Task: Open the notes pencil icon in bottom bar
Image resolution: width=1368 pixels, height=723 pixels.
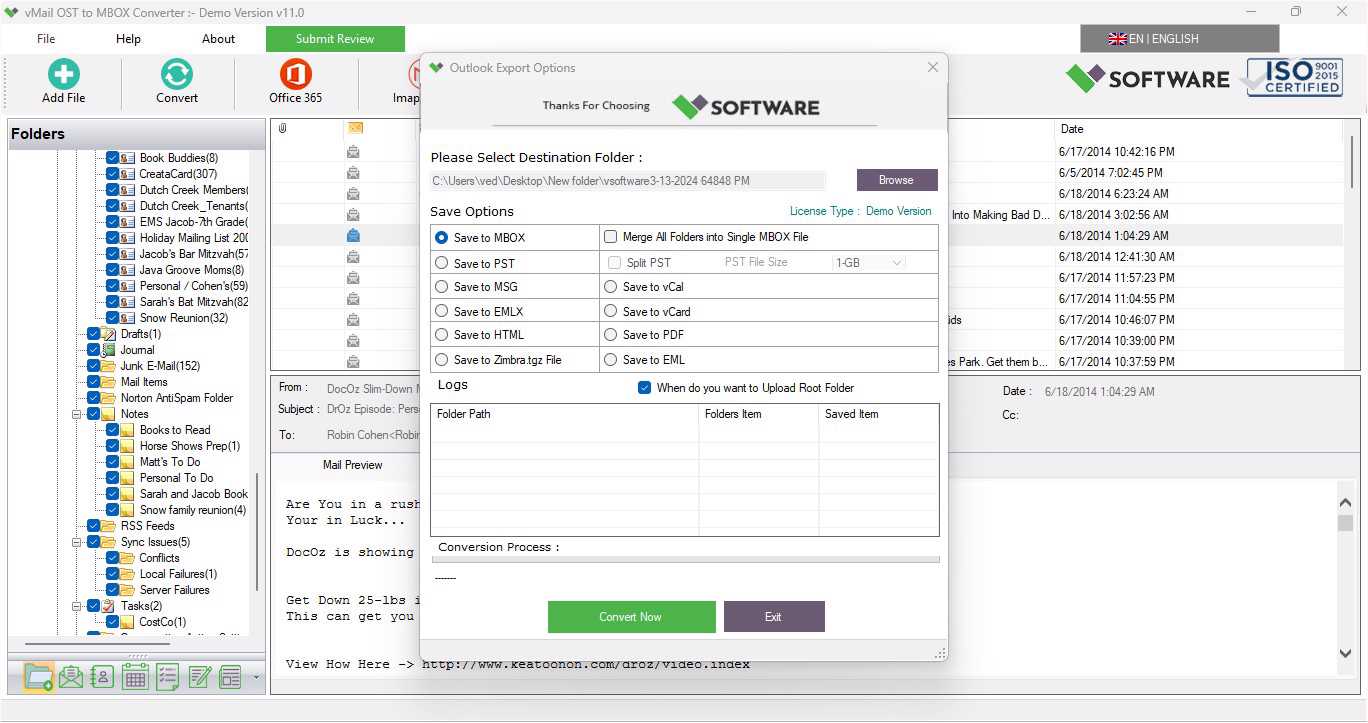Action: coord(200,677)
